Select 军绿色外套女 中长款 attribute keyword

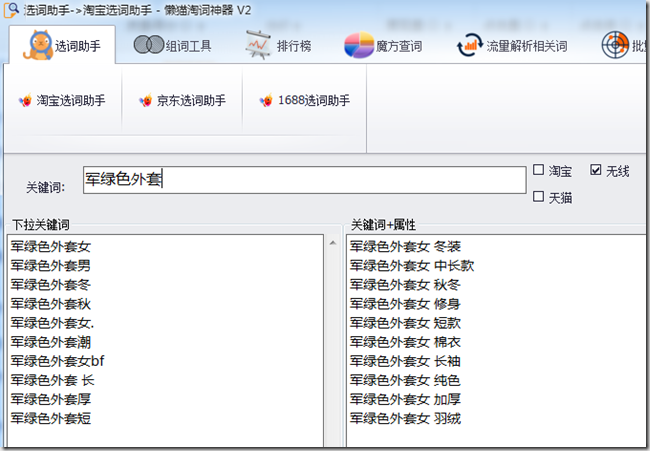tap(412, 265)
